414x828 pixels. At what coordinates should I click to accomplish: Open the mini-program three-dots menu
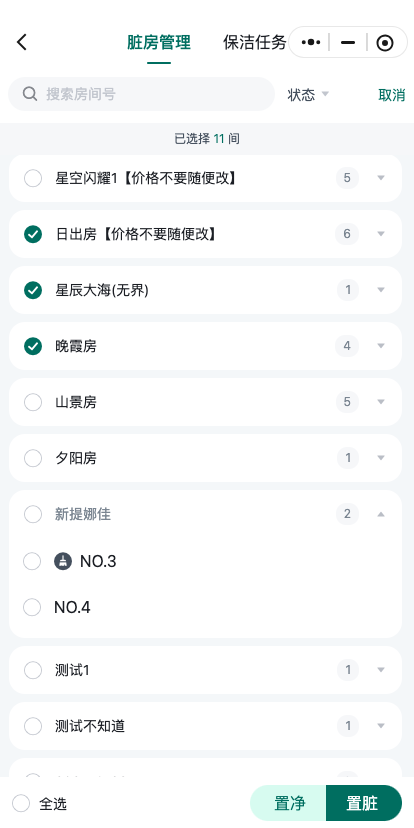pyautogui.click(x=311, y=43)
